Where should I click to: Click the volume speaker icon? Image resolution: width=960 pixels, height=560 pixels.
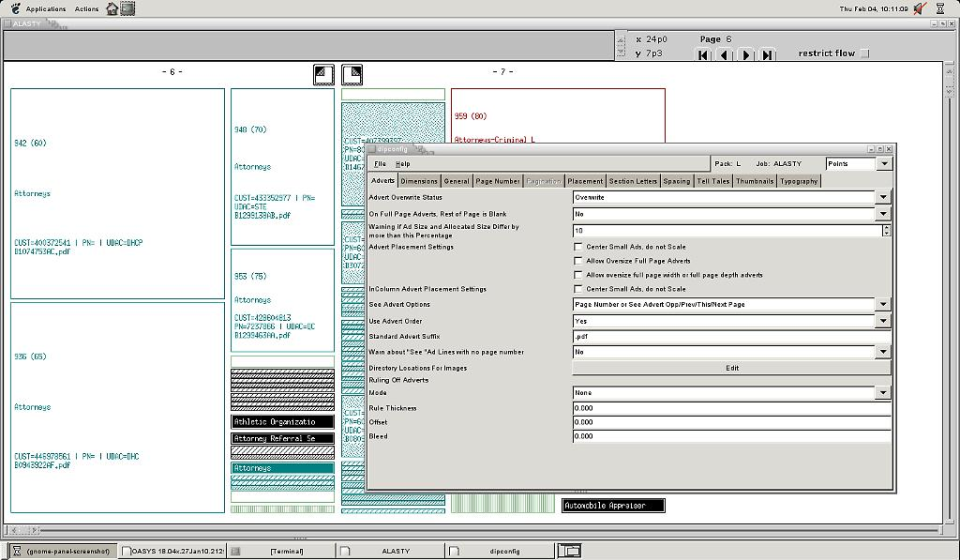(x=919, y=9)
